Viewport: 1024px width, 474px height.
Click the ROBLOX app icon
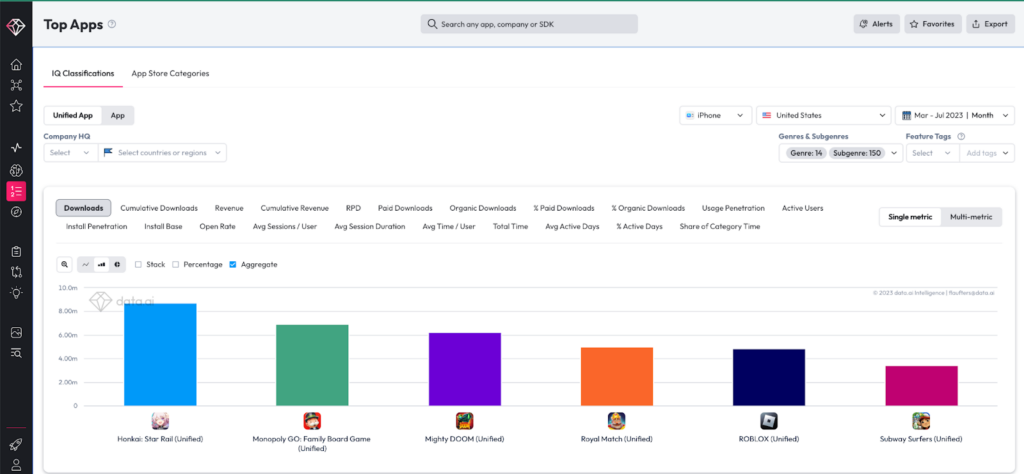click(769, 420)
